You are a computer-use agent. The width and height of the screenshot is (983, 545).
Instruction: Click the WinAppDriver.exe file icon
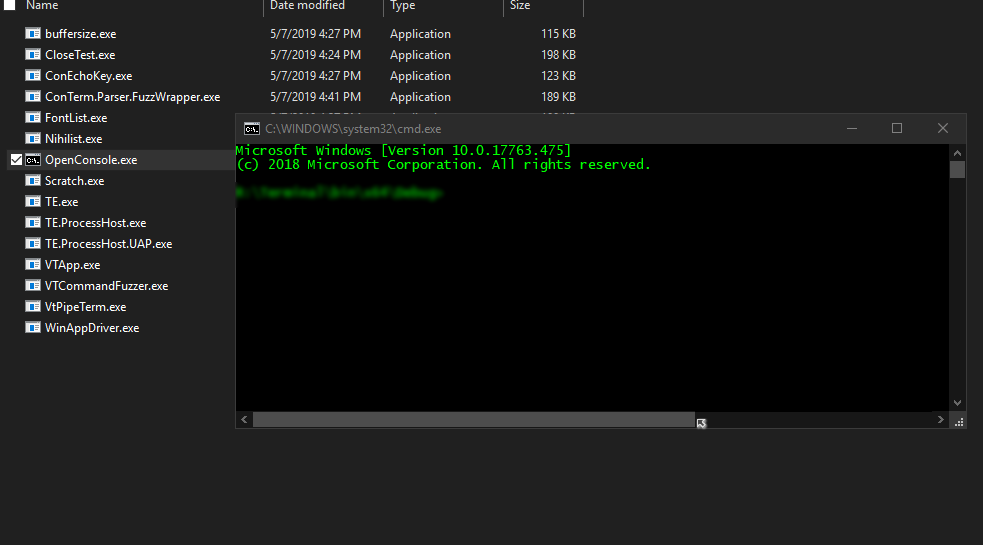click(33, 327)
